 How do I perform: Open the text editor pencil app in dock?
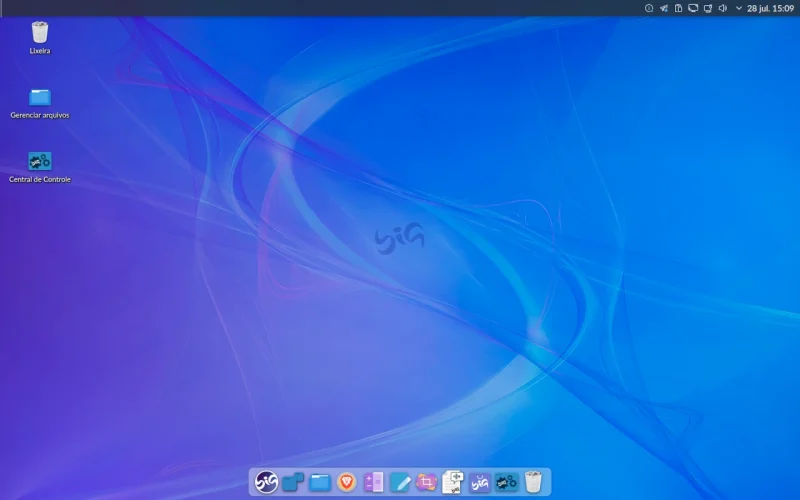400,482
